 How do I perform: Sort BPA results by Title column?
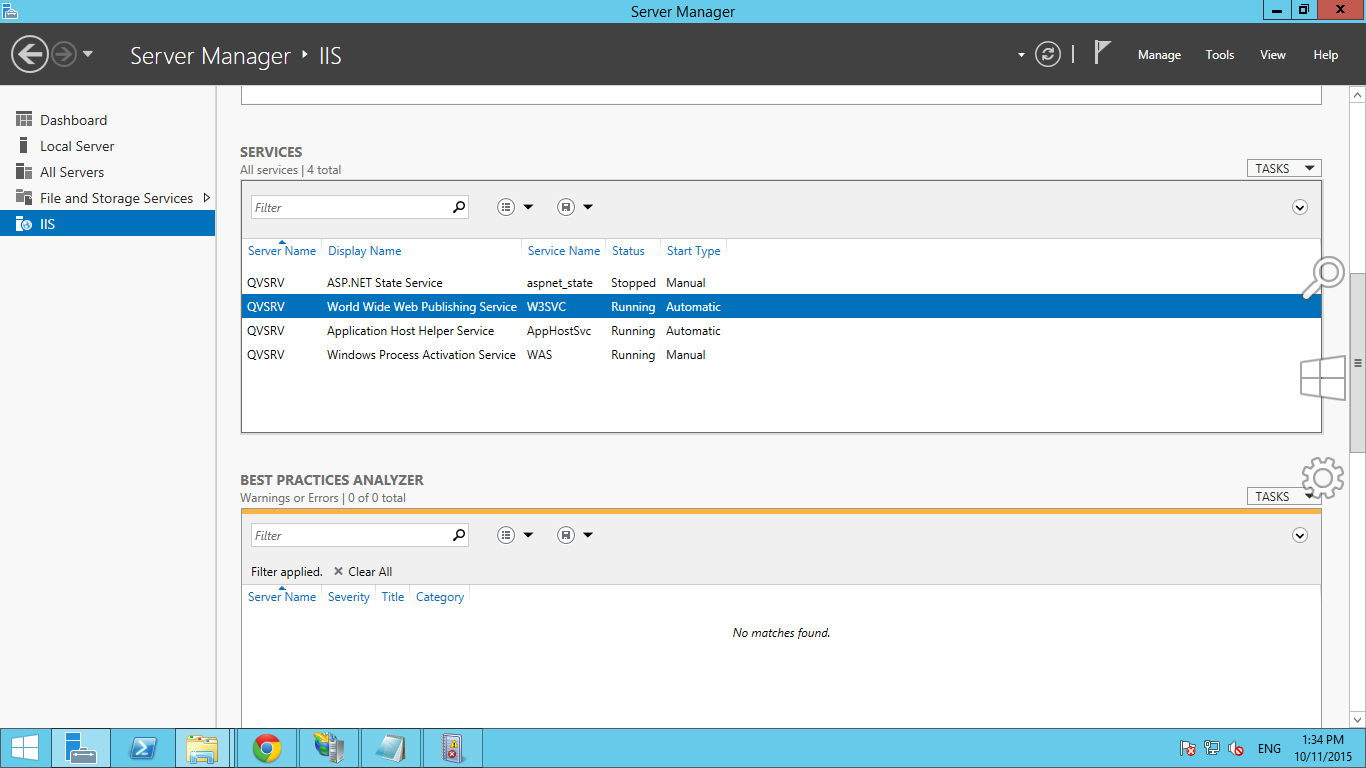(x=393, y=597)
